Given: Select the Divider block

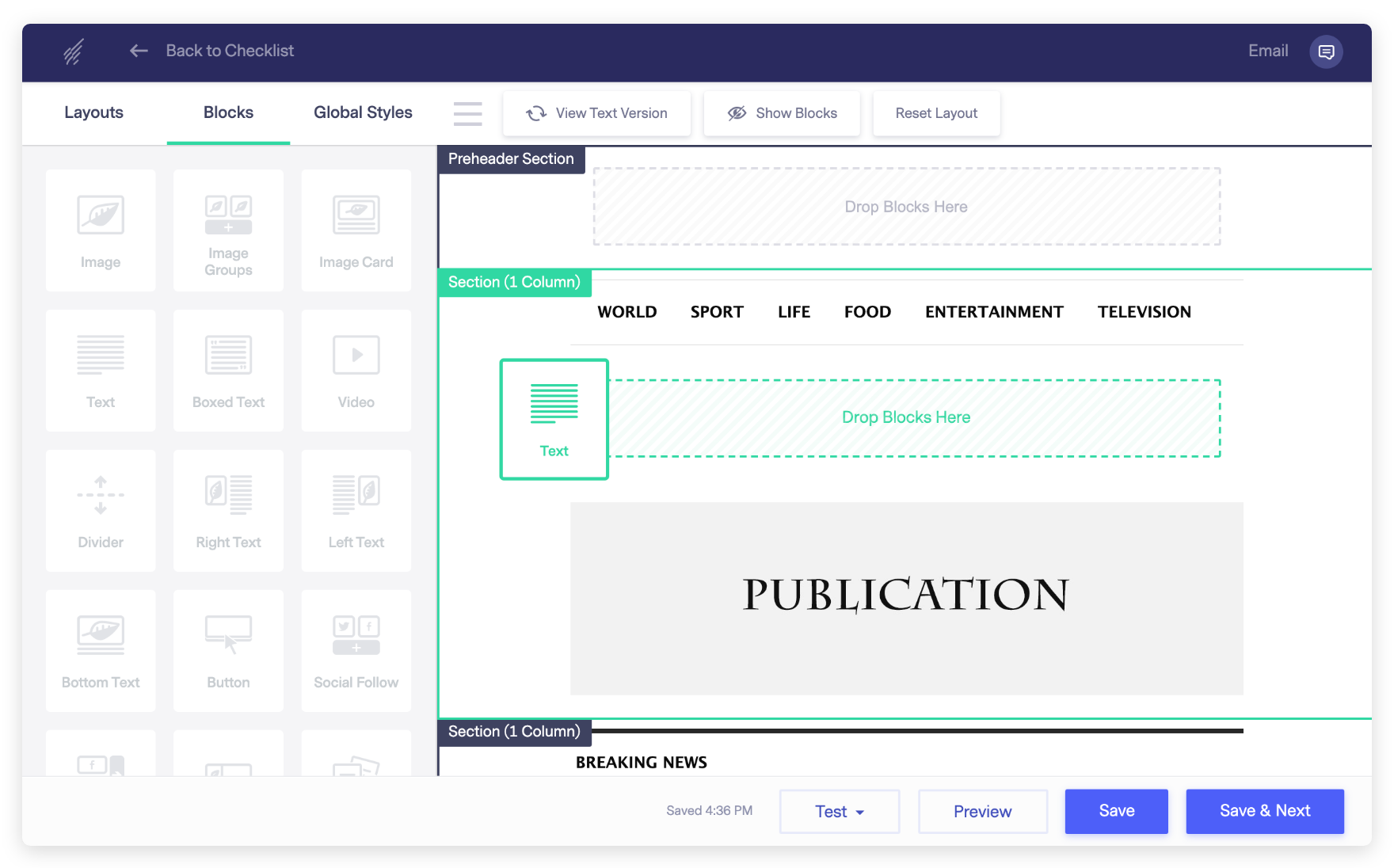Looking at the screenshot, I should coord(101,510).
